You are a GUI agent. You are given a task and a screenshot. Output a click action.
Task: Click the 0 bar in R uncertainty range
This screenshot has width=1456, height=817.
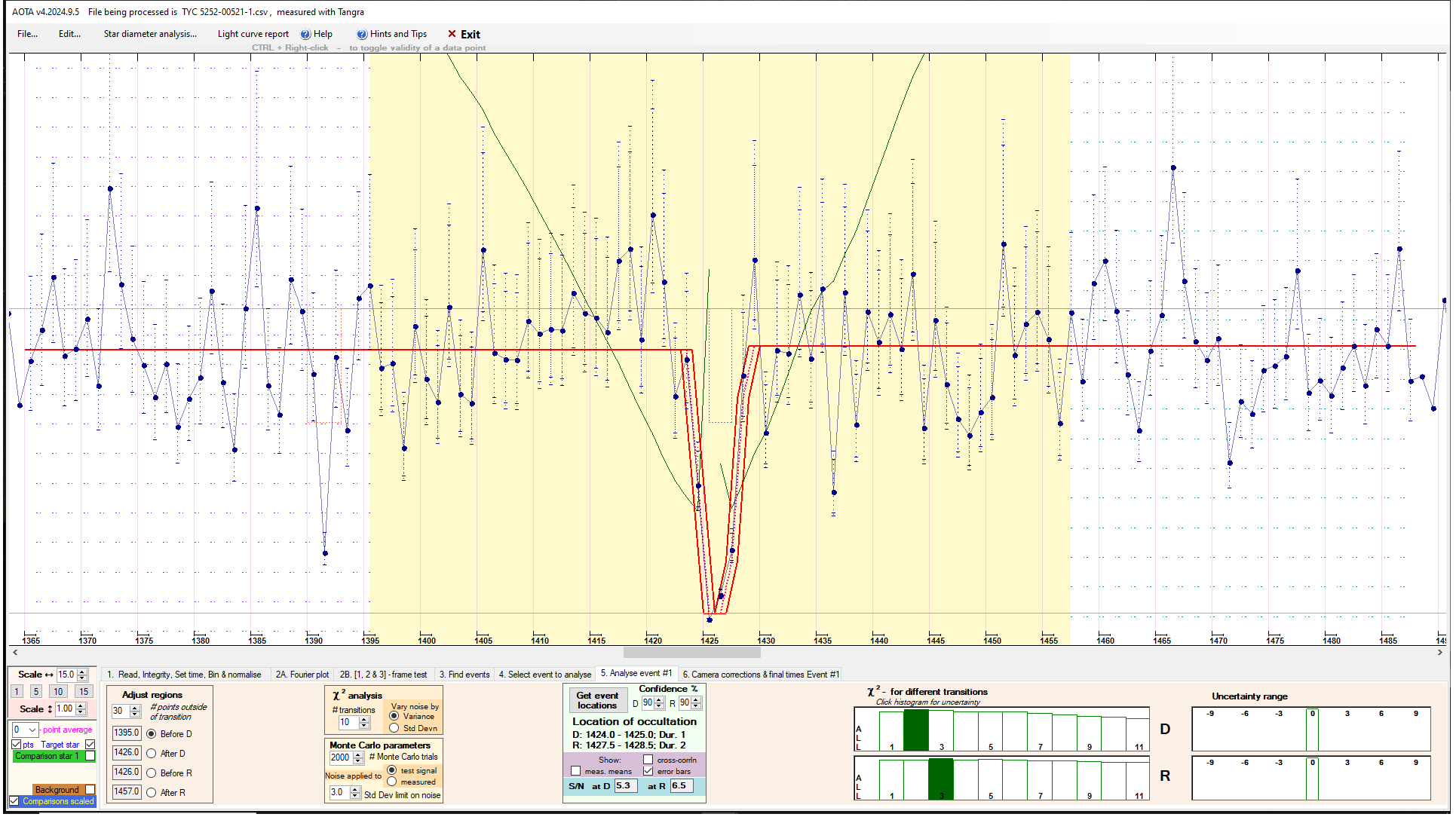[x=1313, y=779]
